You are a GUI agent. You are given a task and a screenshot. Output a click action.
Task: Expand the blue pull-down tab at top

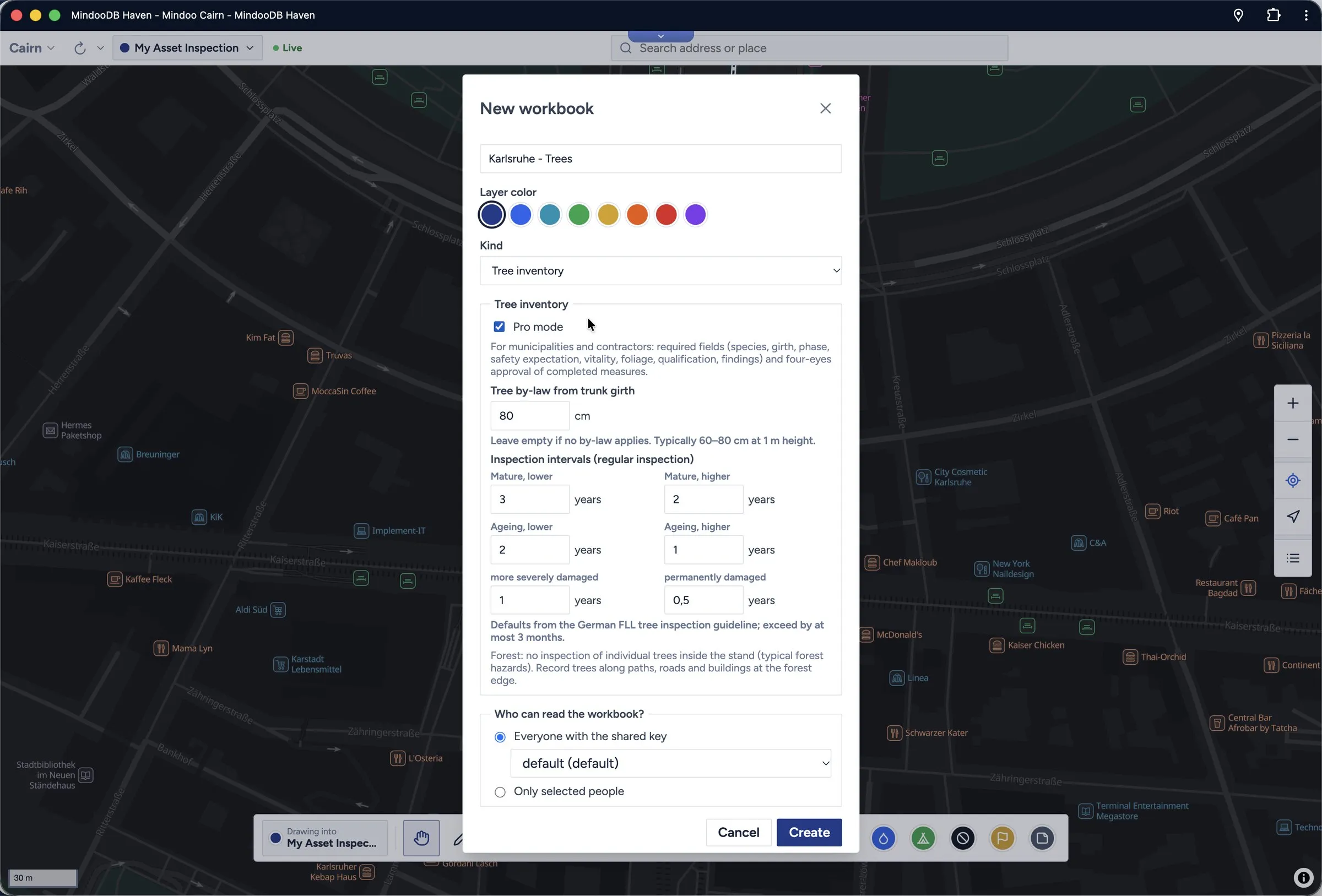pyautogui.click(x=660, y=36)
